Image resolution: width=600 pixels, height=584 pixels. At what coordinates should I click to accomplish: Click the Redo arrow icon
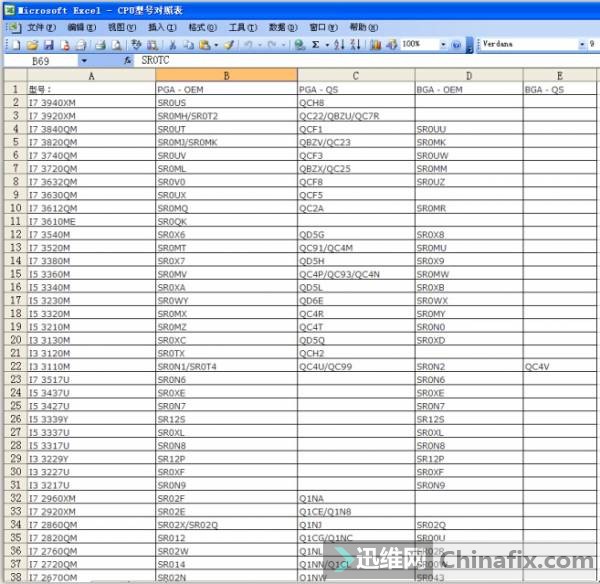[x=272, y=45]
